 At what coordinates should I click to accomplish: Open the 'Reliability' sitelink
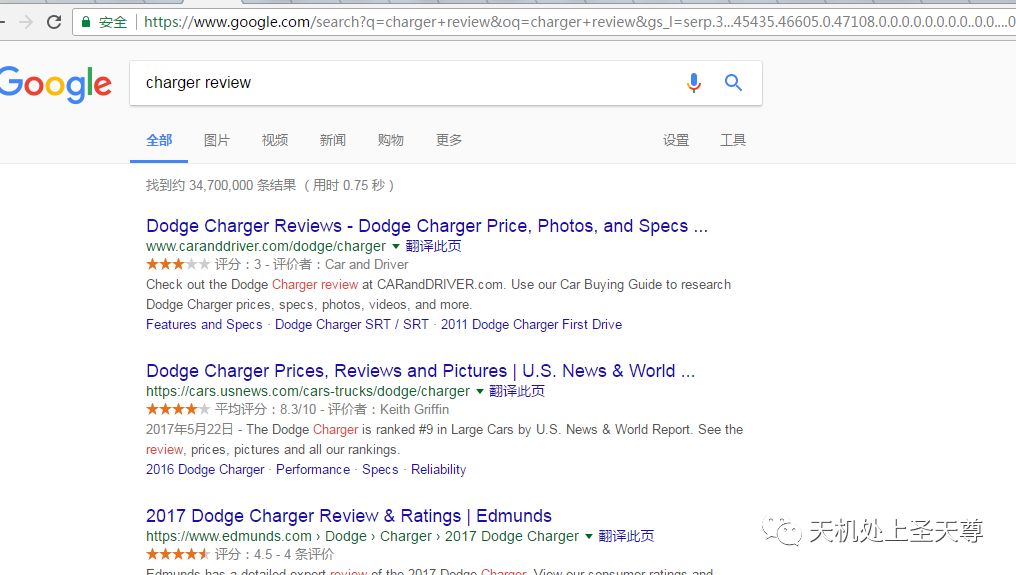tap(438, 469)
